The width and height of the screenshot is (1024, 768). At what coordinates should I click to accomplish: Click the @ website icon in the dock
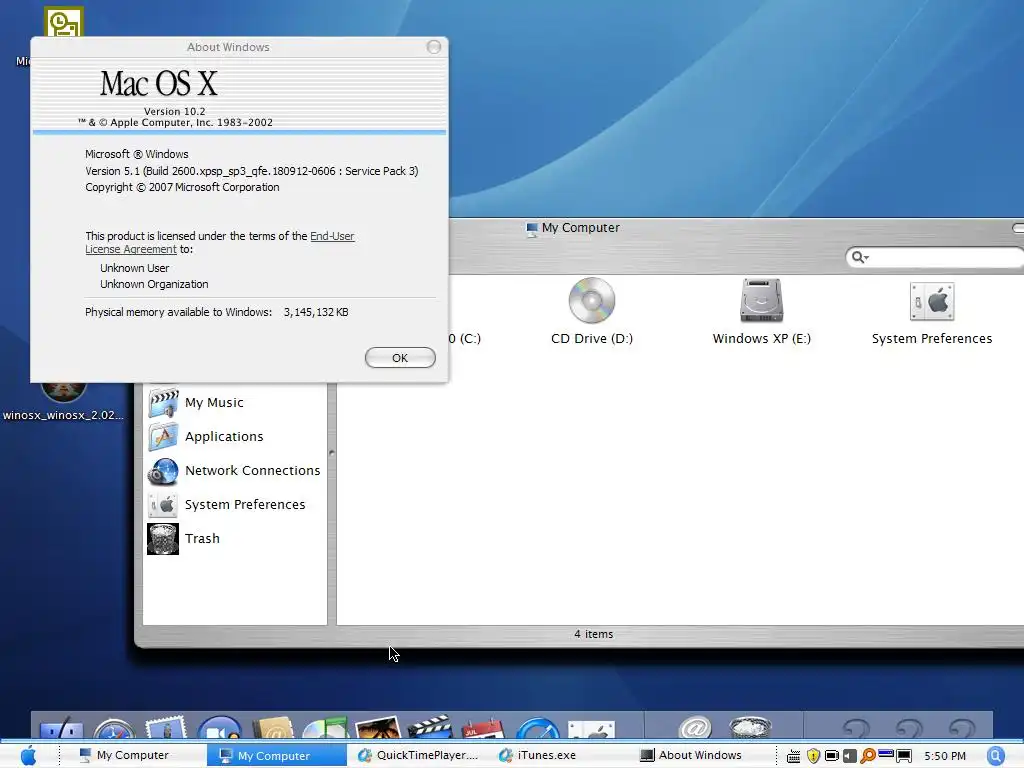(694, 728)
